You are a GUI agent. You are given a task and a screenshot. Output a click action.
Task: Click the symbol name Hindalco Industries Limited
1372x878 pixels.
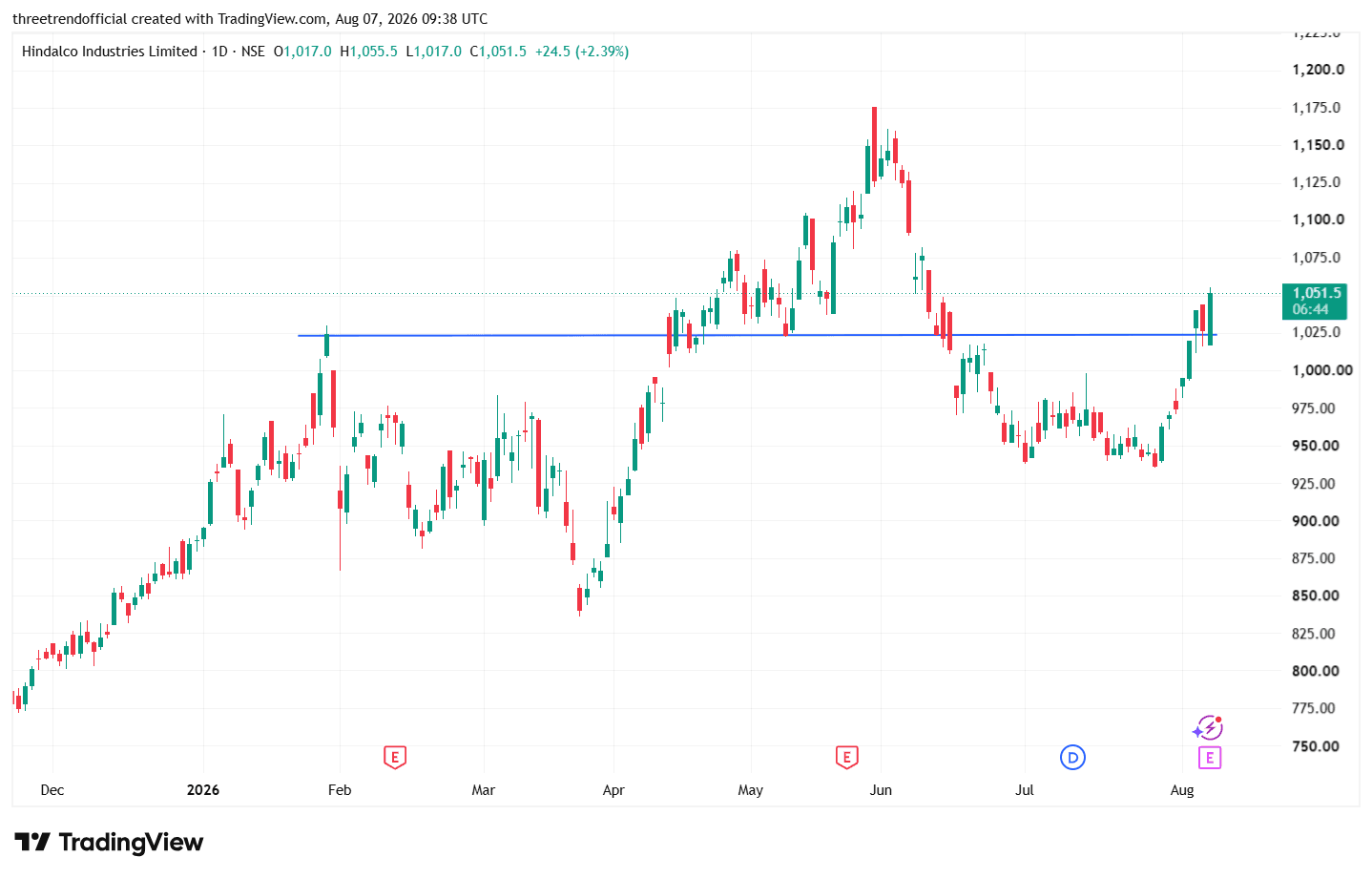pos(110,52)
